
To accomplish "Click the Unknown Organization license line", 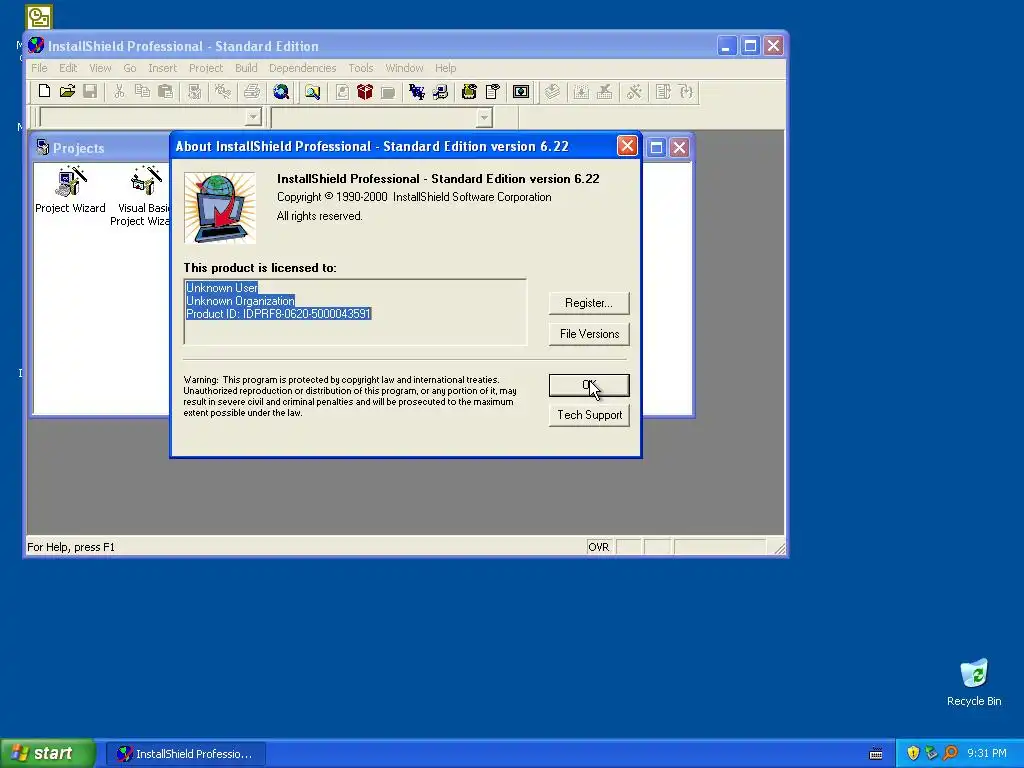I will coord(240,301).
